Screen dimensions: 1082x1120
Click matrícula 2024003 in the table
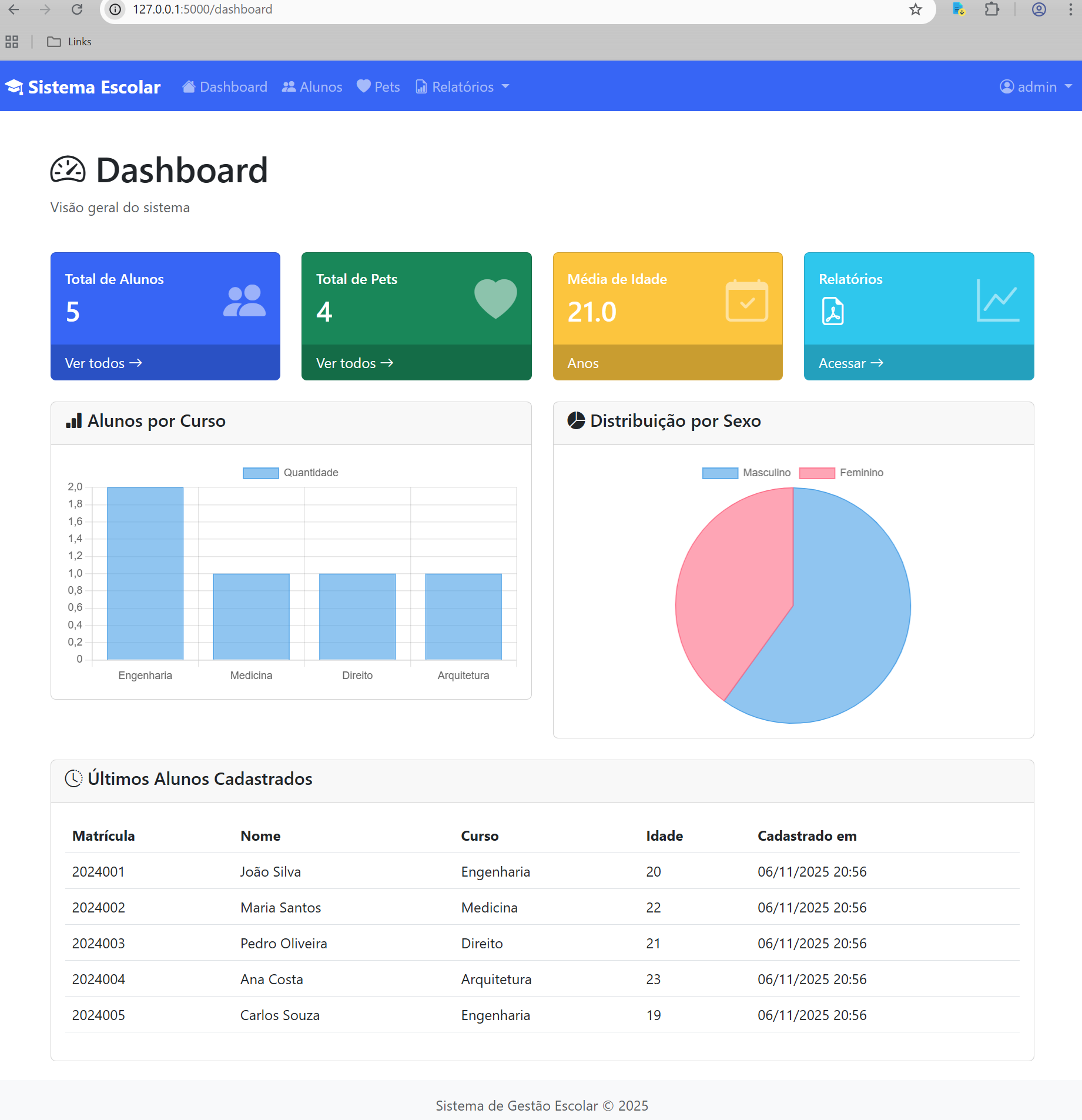99,944
